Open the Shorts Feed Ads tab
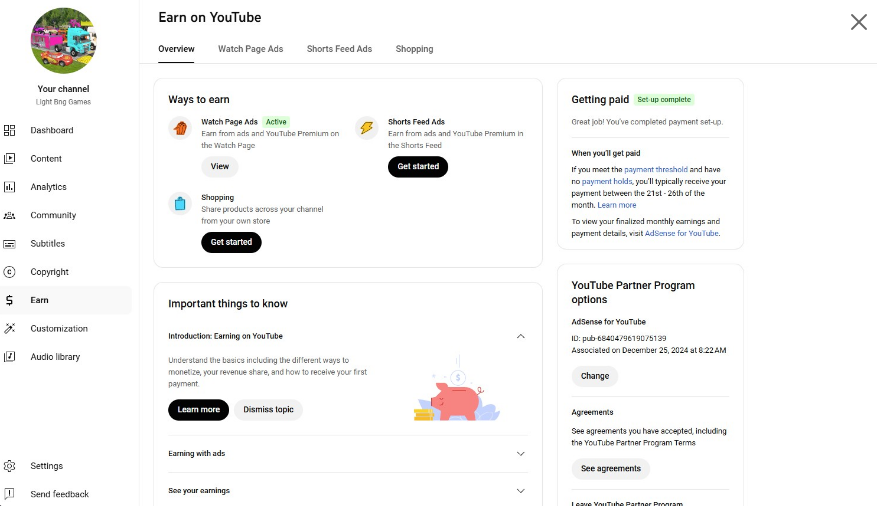This screenshot has height=506, width=877. click(340, 49)
